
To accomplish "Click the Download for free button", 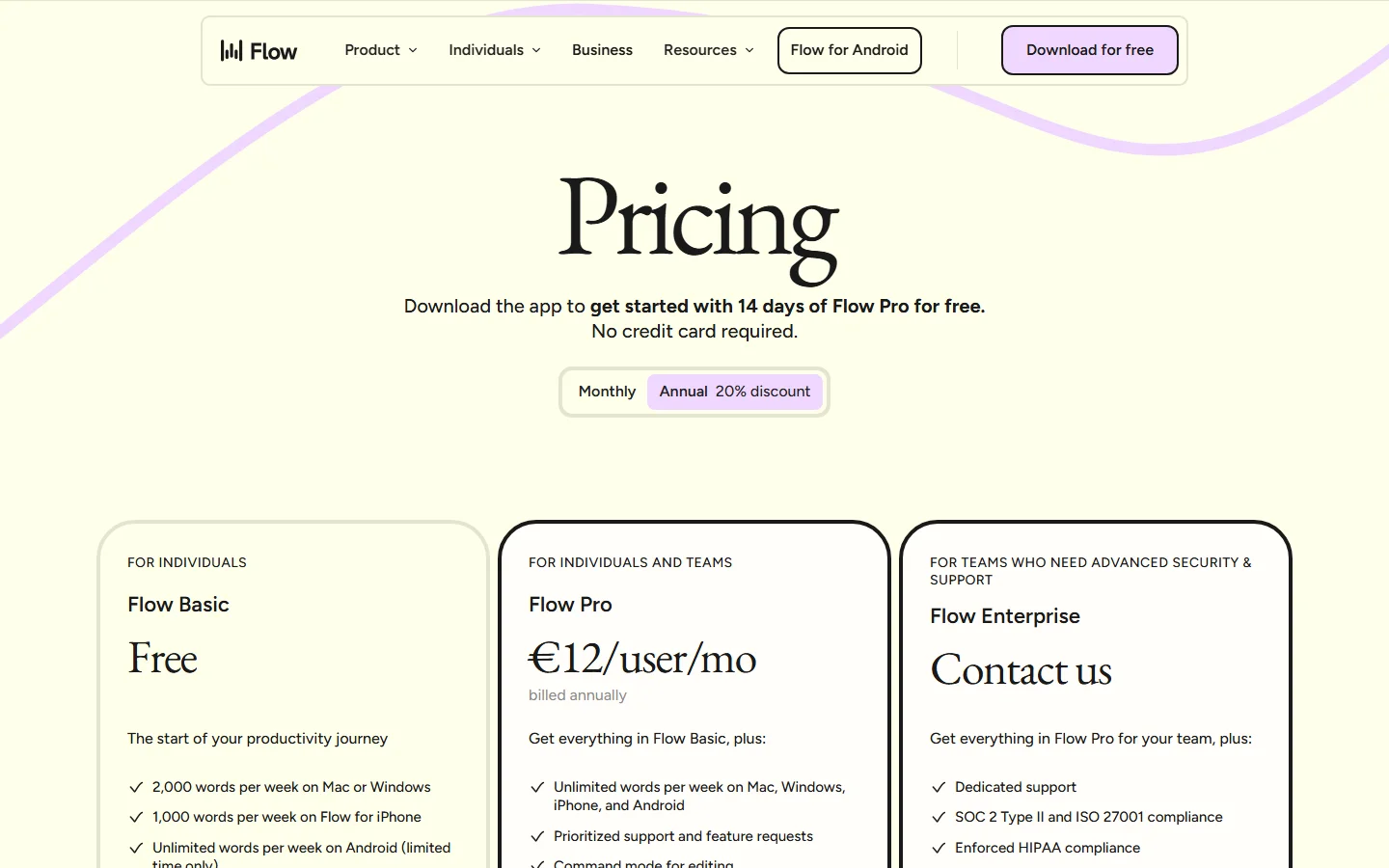I will pyautogui.click(x=1089, y=50).
